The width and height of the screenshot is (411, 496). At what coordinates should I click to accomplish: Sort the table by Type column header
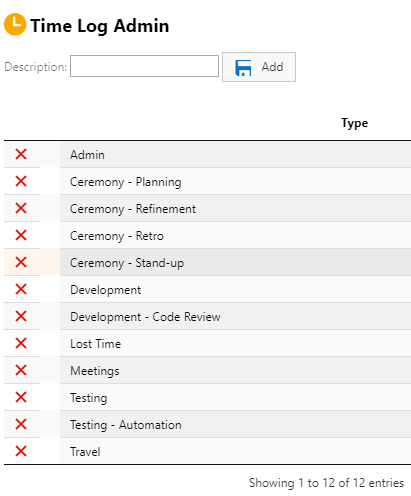(x=354, y=123)
